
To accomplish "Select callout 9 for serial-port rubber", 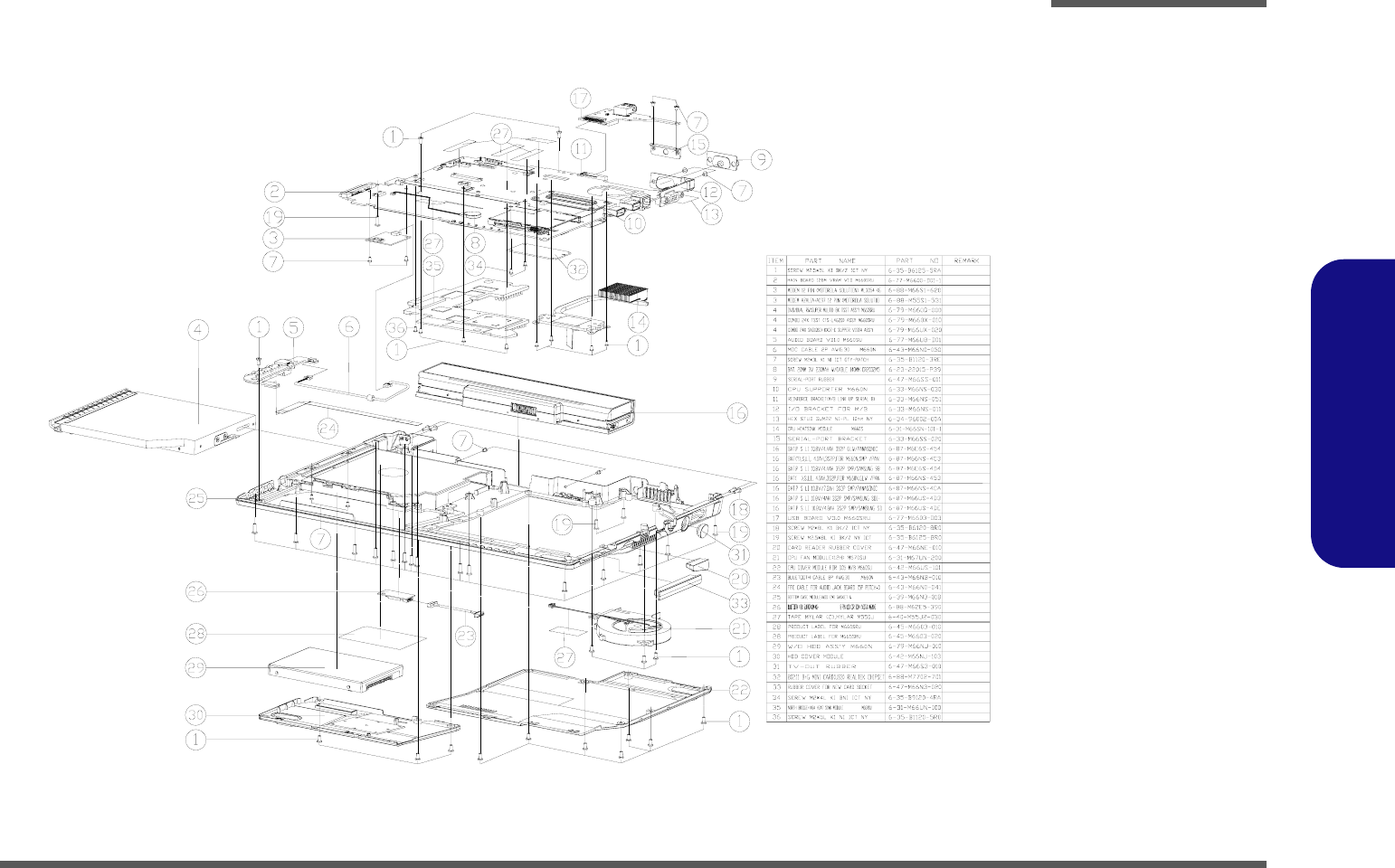I will click(761, 159).
